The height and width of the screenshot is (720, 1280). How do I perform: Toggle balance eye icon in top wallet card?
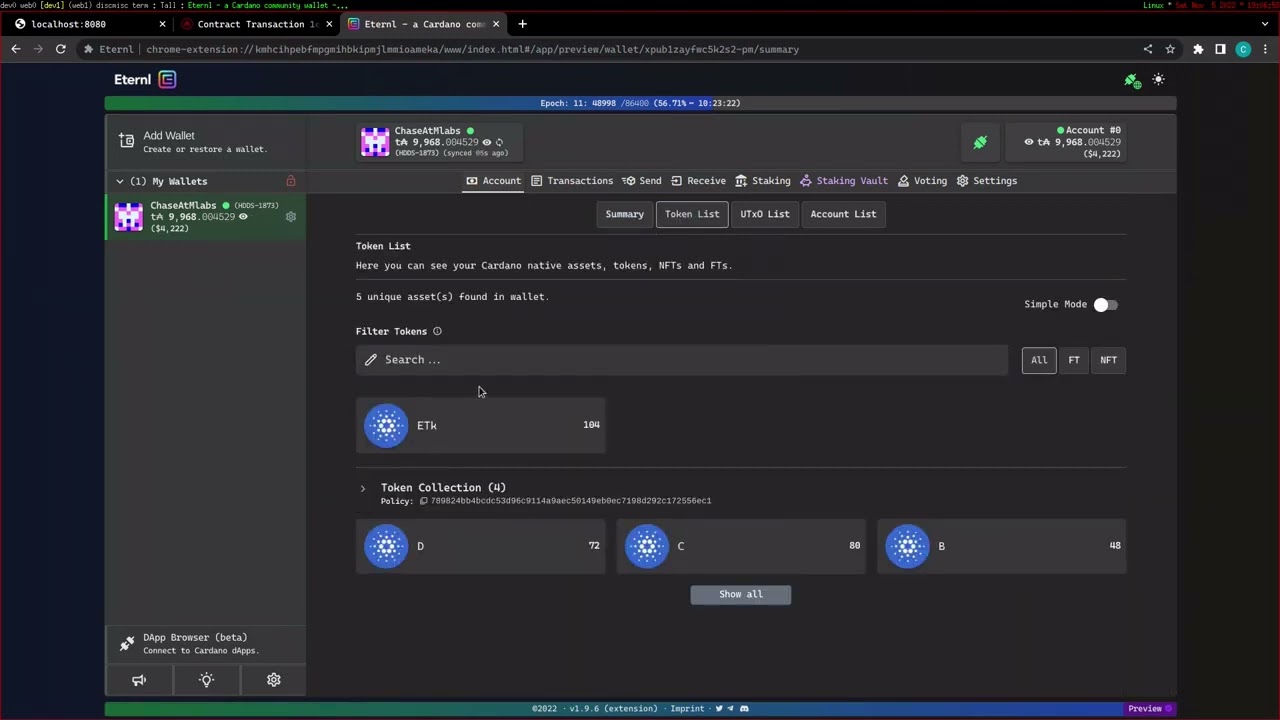tap(486, 142)
